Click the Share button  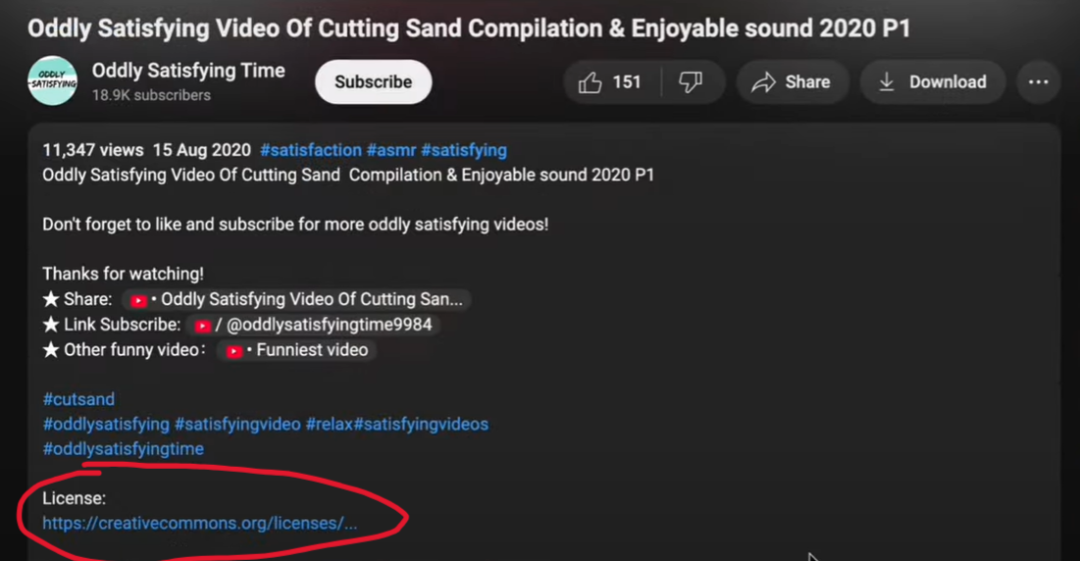coord(792,82)
